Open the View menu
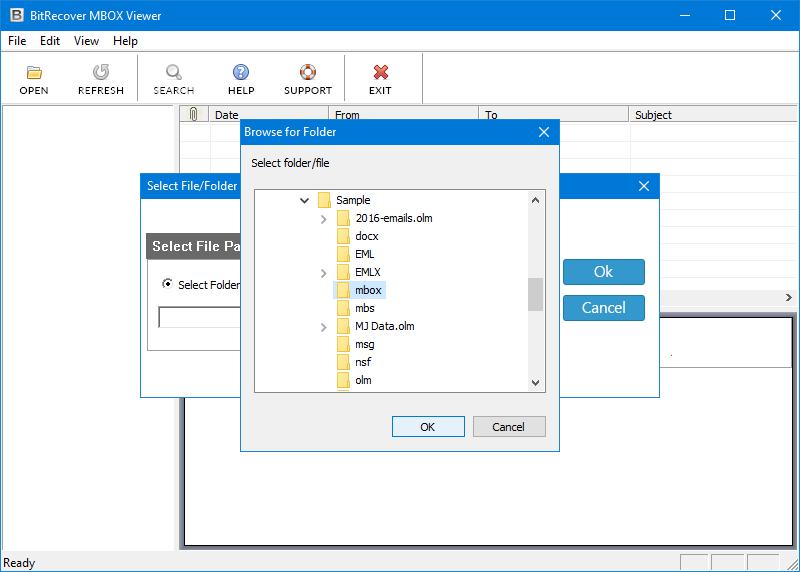The width and height of the screenshot is (800, 572). pyautogui.click(x=86, y=41)
